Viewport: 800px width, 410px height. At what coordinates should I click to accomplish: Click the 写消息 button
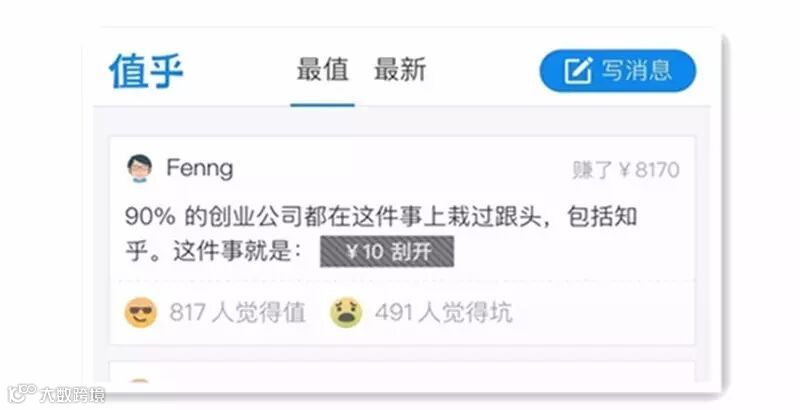click(618, 70)
